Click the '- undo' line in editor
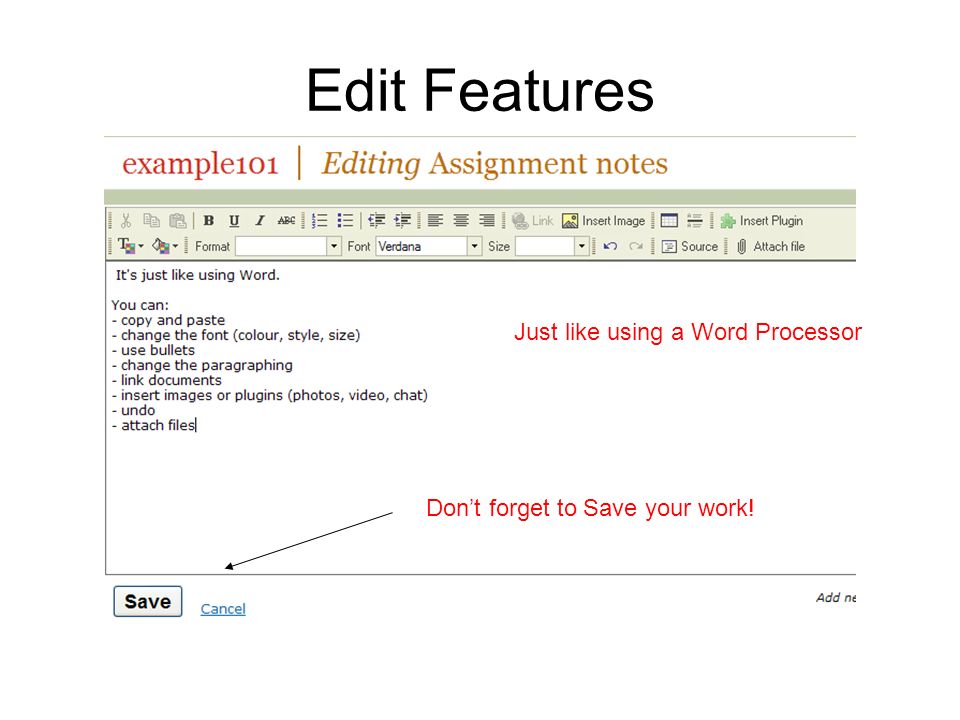960x720 pixels. click(133, 410)
